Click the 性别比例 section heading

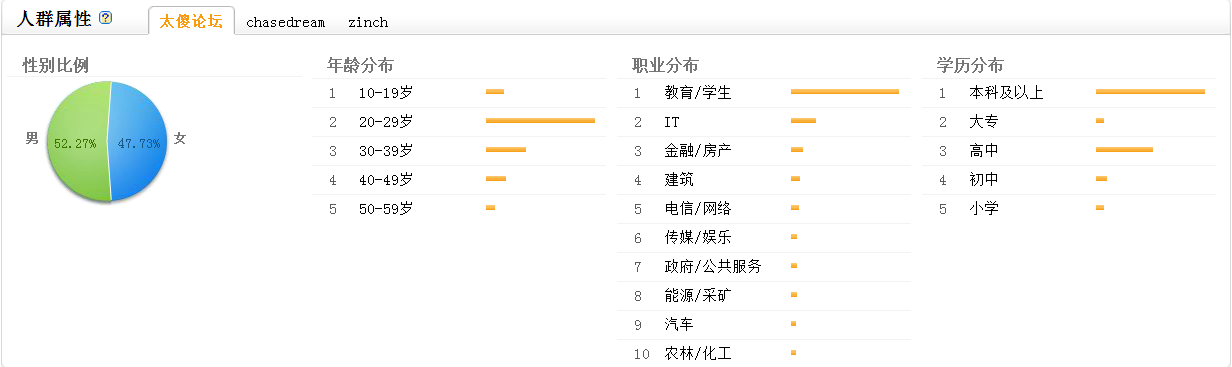[x=56, y=66]
